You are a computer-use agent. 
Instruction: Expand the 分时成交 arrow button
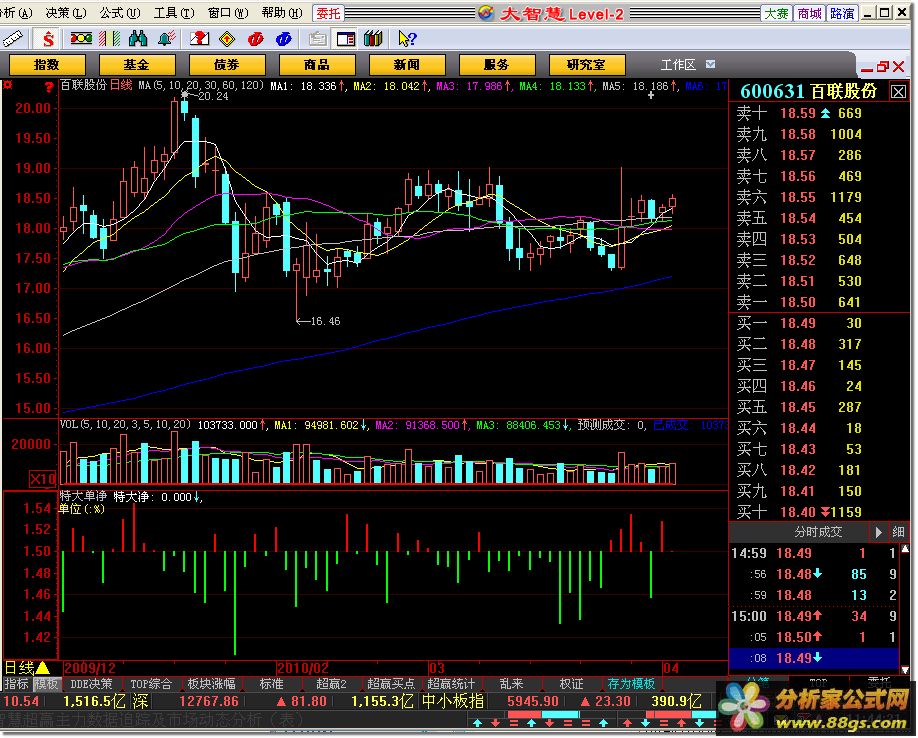click(879, 532)
